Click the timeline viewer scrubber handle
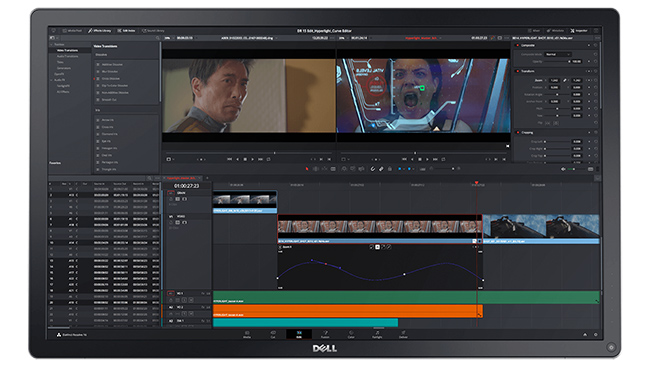The width and height of the screenshot is (650, 366). 415,153
